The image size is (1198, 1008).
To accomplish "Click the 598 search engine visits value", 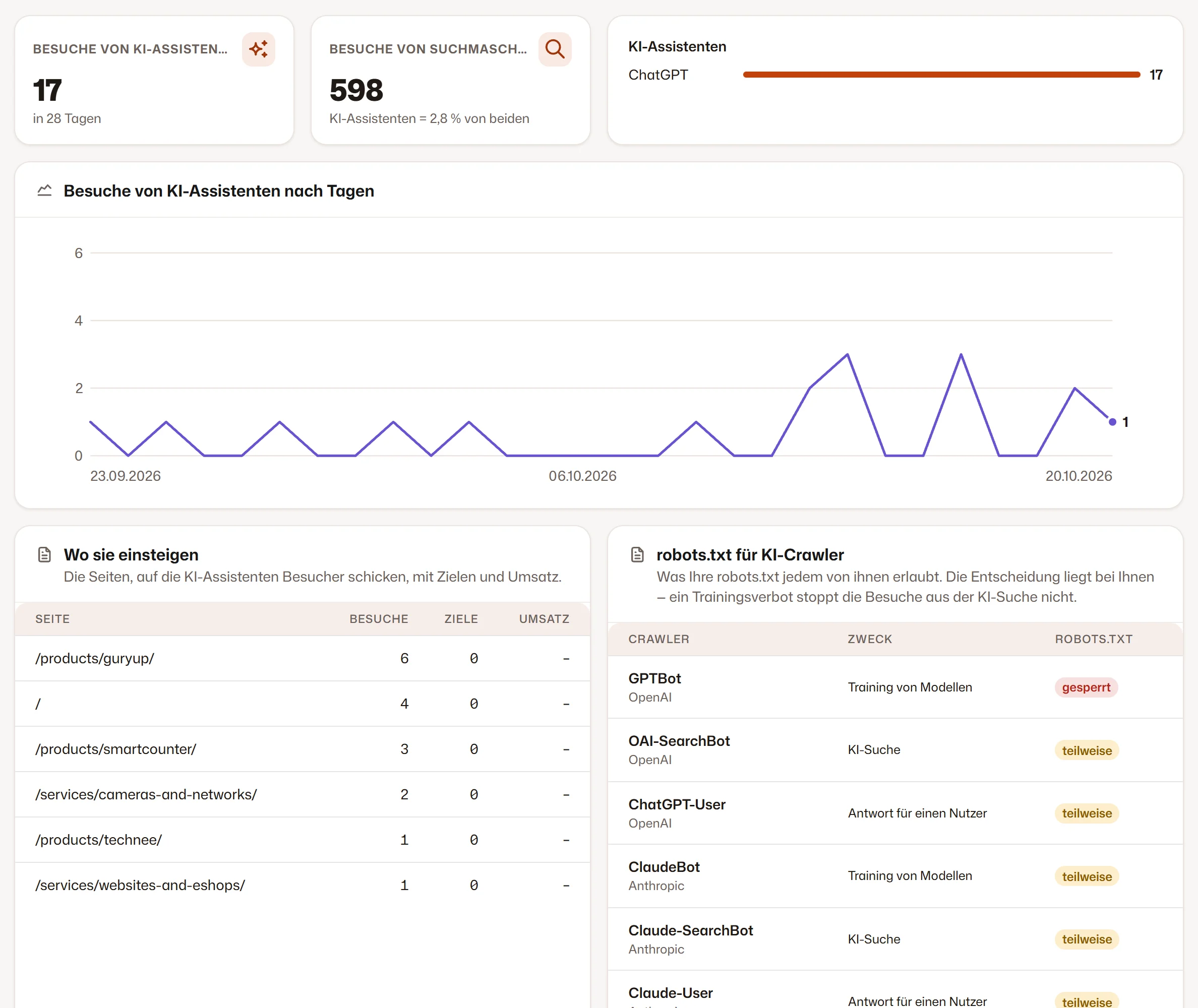I will point(356,90).
